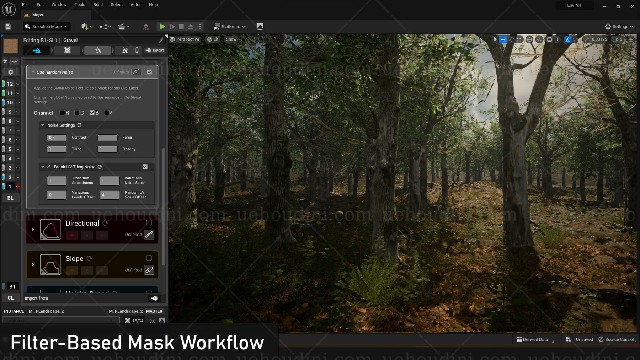
Task: Open the add content toolbar icon
Action: click(x=86, y=27)
